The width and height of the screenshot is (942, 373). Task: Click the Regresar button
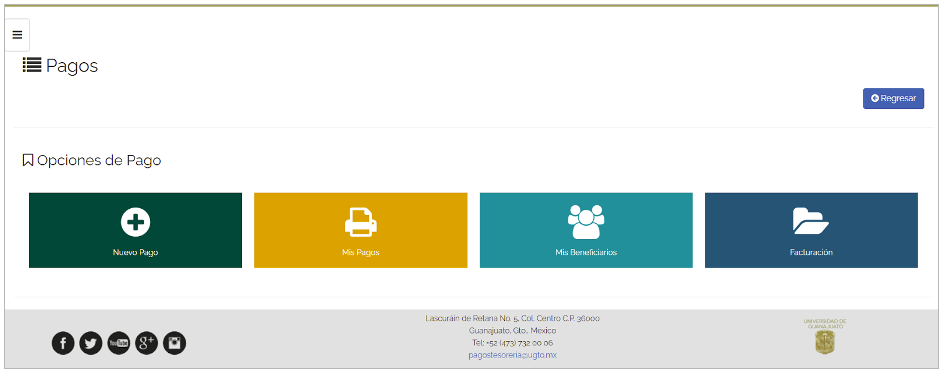click(893, 99)
